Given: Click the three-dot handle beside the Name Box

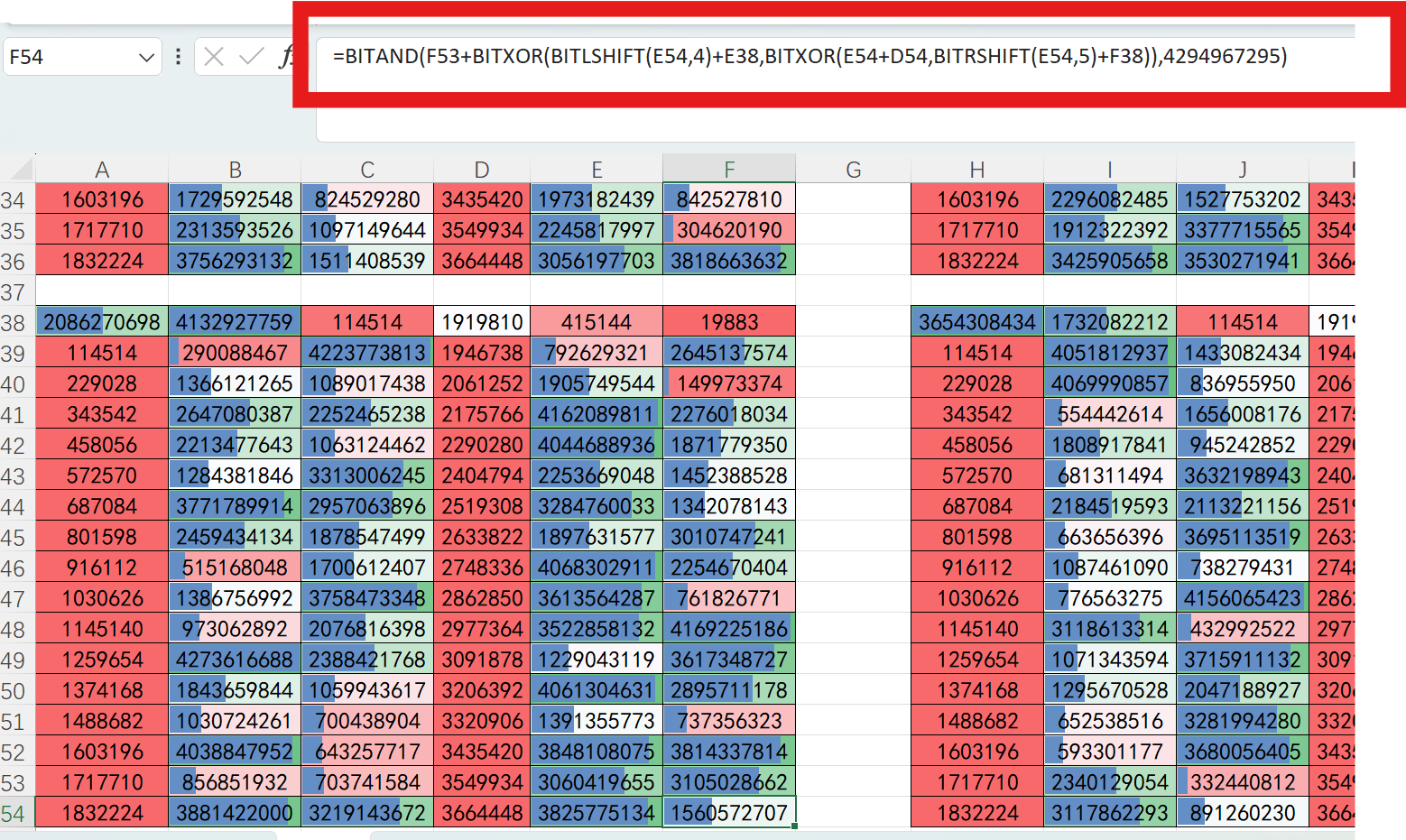Looking at the screenshot, I should 178,57.
